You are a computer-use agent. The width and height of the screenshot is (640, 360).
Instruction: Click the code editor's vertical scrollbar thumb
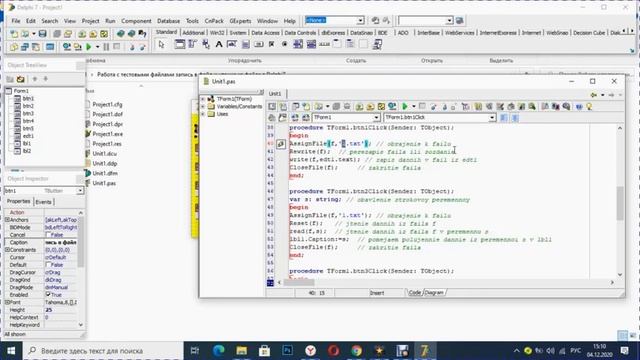[620, 203]
